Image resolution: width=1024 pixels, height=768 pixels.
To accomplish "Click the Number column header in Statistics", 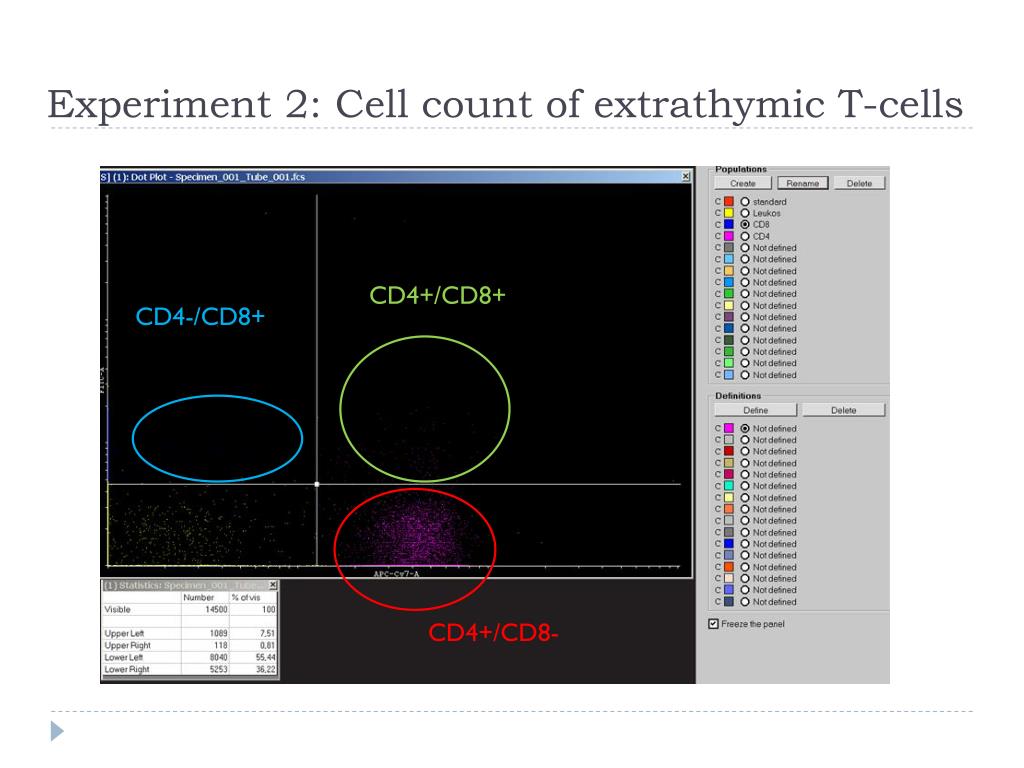I will 199,598.
